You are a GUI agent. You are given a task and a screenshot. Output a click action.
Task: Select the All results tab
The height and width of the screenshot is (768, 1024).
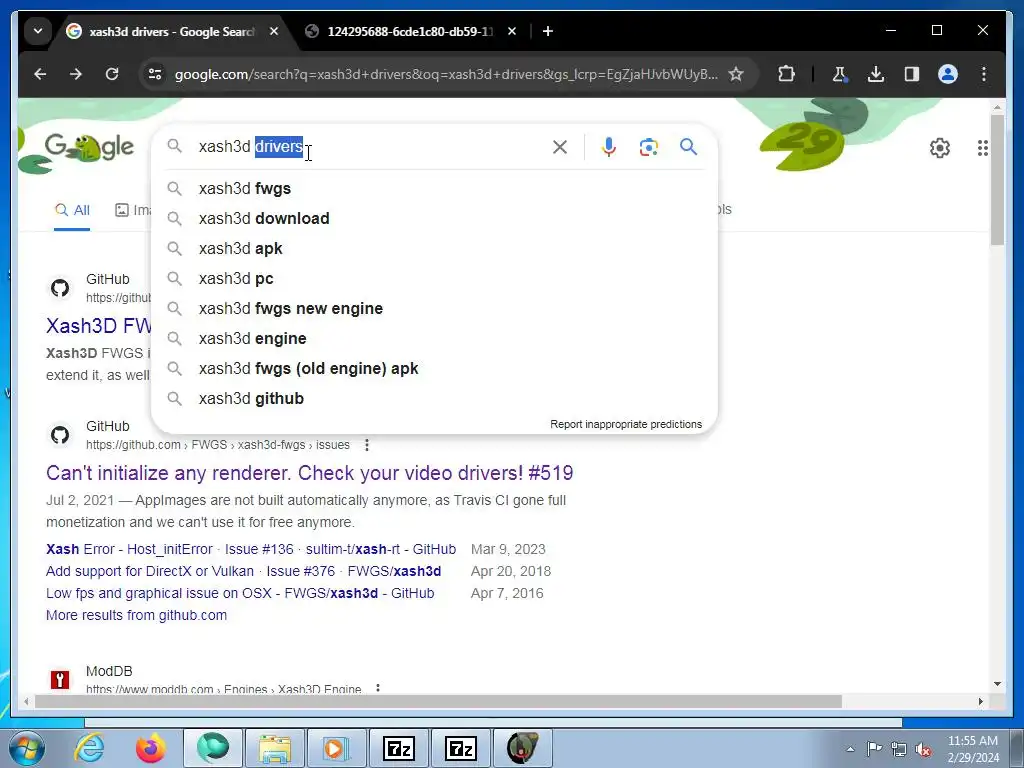72,210
